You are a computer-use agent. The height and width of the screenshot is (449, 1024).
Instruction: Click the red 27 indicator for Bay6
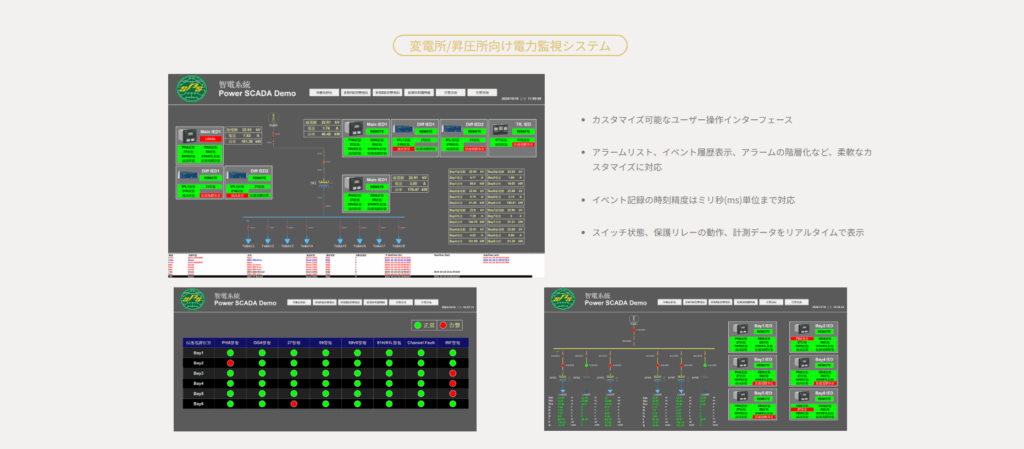(x=293, y=403)
